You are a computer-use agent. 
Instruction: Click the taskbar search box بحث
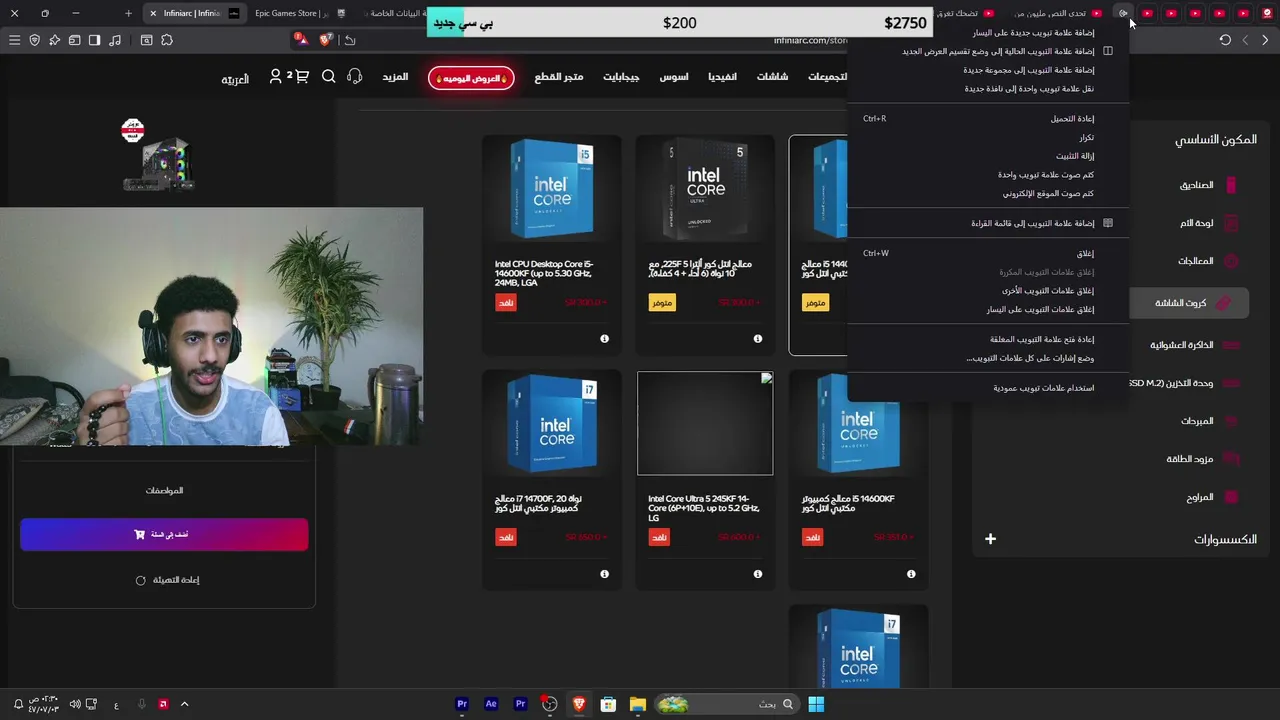pos(728,704)
